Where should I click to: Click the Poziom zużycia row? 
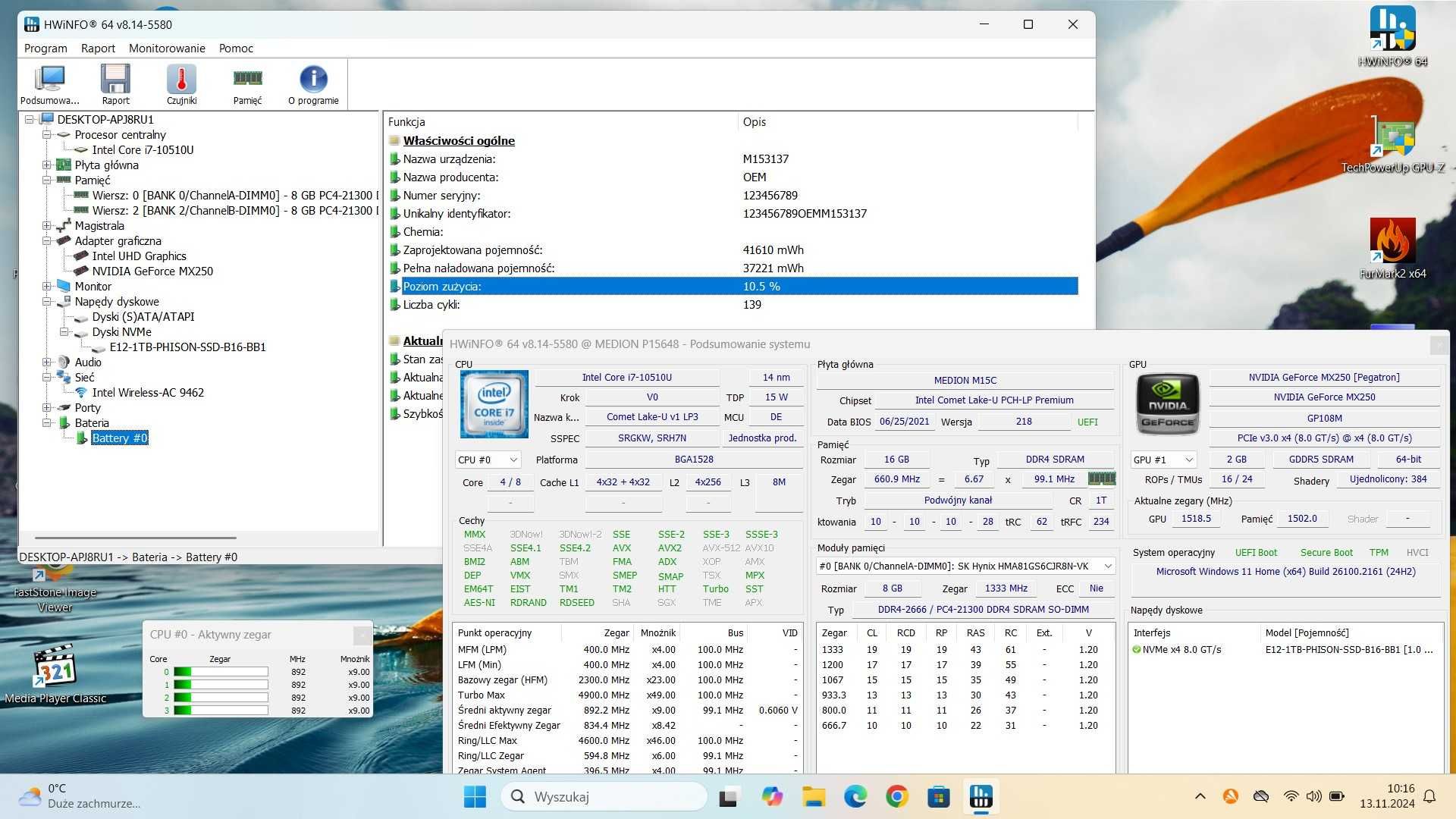(733, 286)
